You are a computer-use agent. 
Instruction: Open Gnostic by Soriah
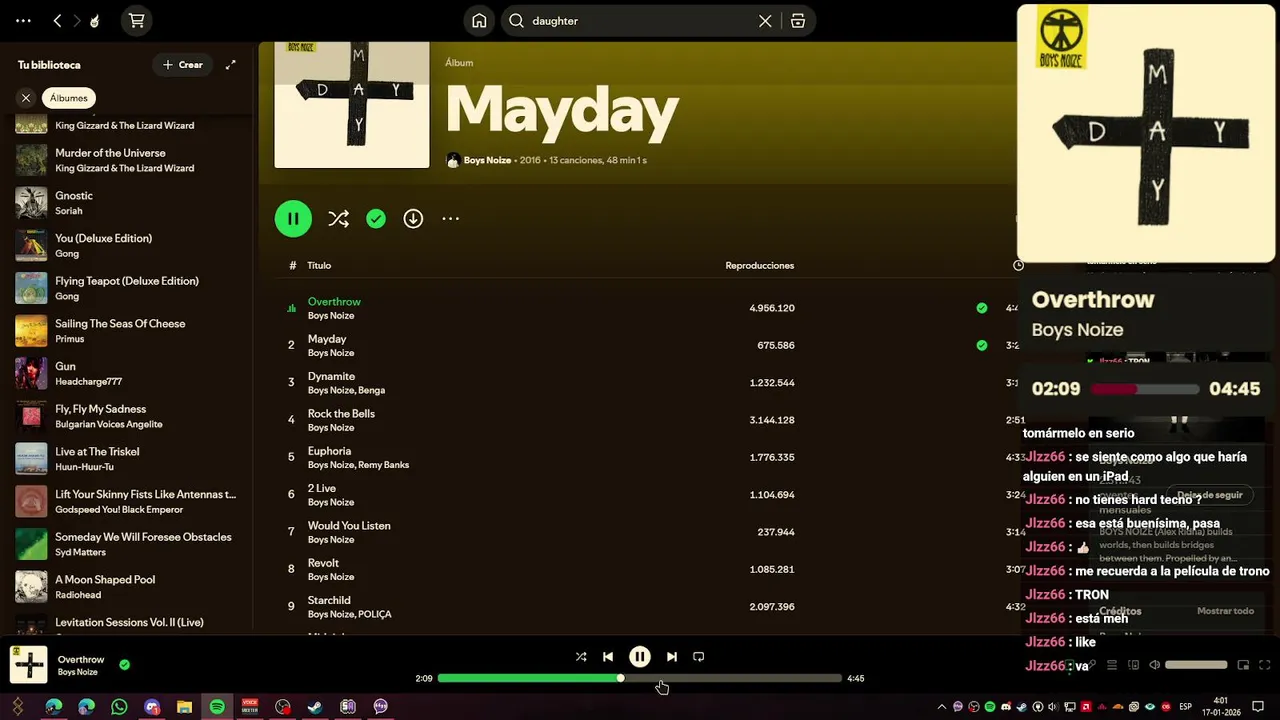click(x=126, y=203)
